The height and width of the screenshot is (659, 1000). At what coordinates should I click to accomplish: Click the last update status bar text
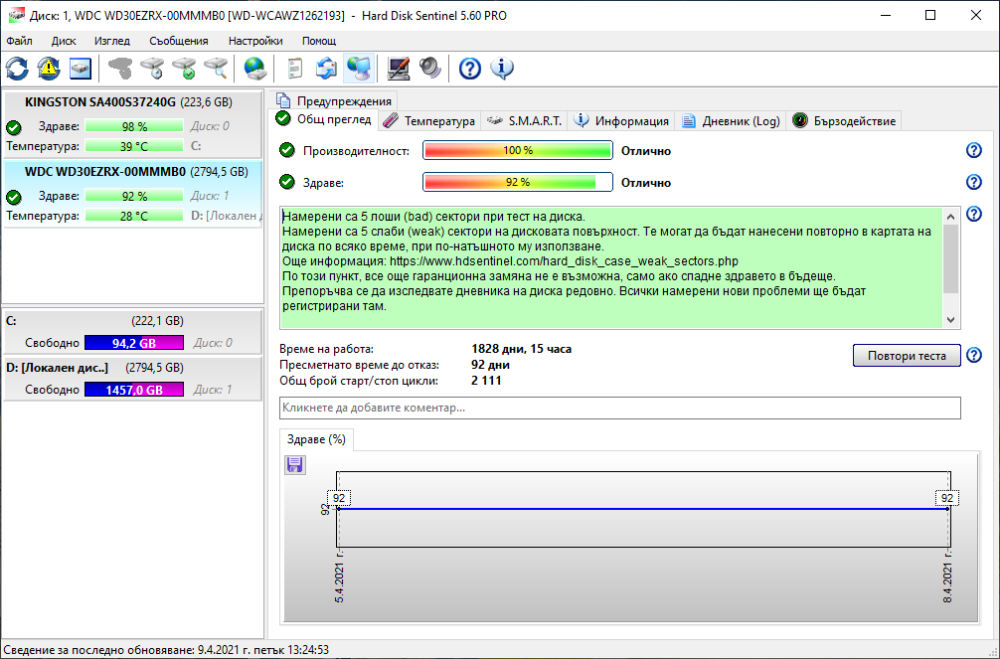click(x=166, y=650)
